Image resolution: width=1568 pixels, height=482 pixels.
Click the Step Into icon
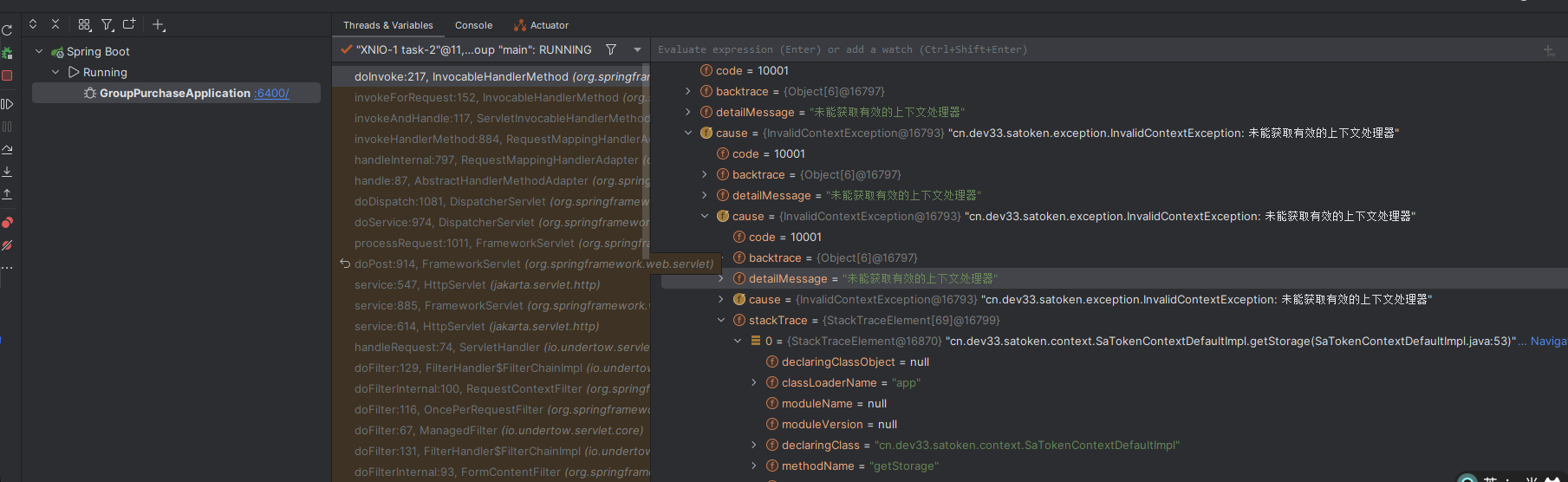[7, 172]
